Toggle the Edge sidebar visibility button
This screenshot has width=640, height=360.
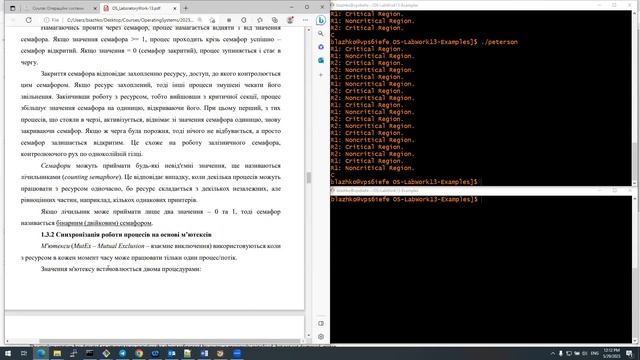tap(321, 323)
